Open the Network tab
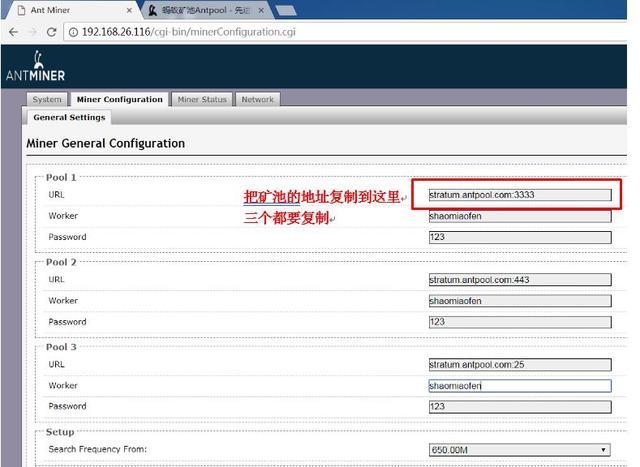This screenshot has width=640, height=467. 257,100
